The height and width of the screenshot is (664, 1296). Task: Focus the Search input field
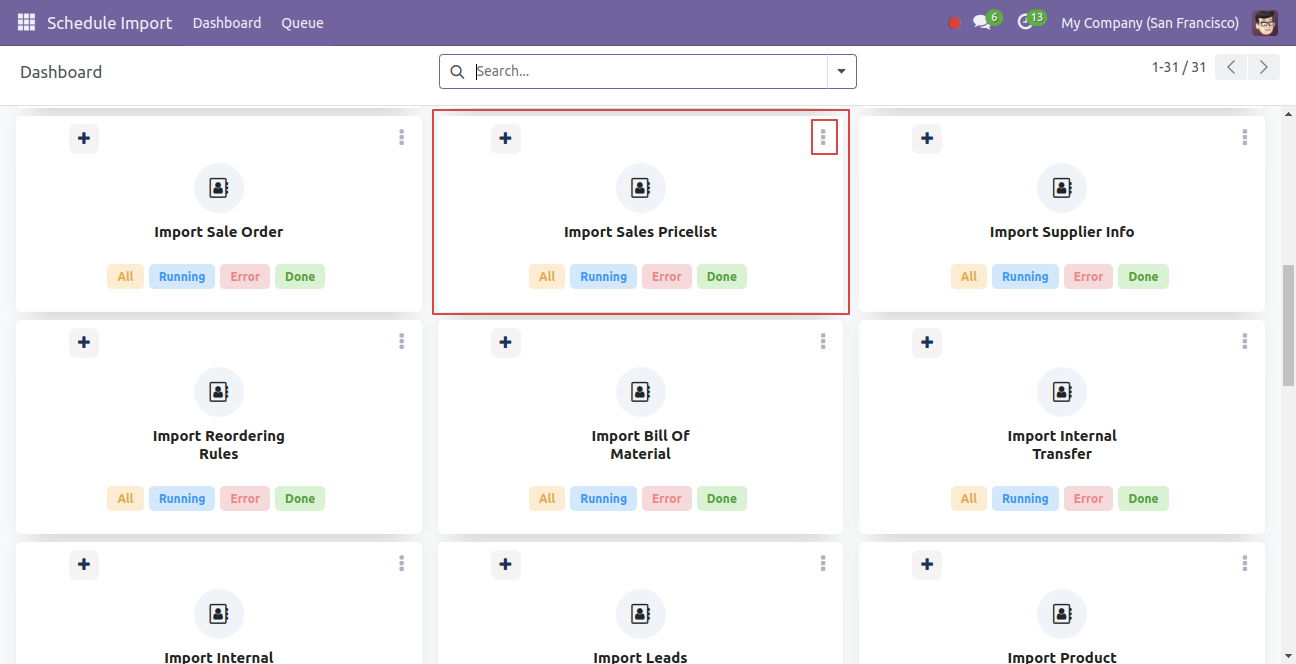tap(648, 71)
